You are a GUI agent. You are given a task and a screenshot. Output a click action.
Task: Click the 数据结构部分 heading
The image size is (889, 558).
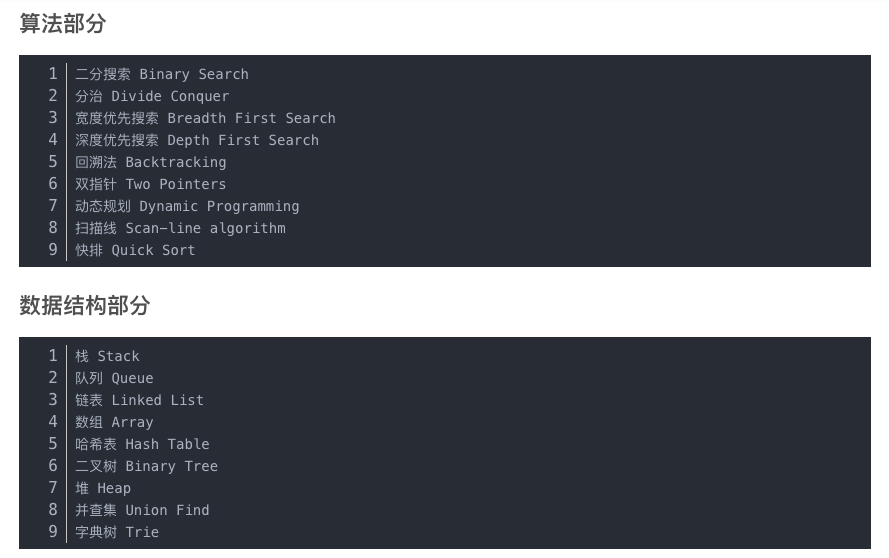[x=84, y=305]
